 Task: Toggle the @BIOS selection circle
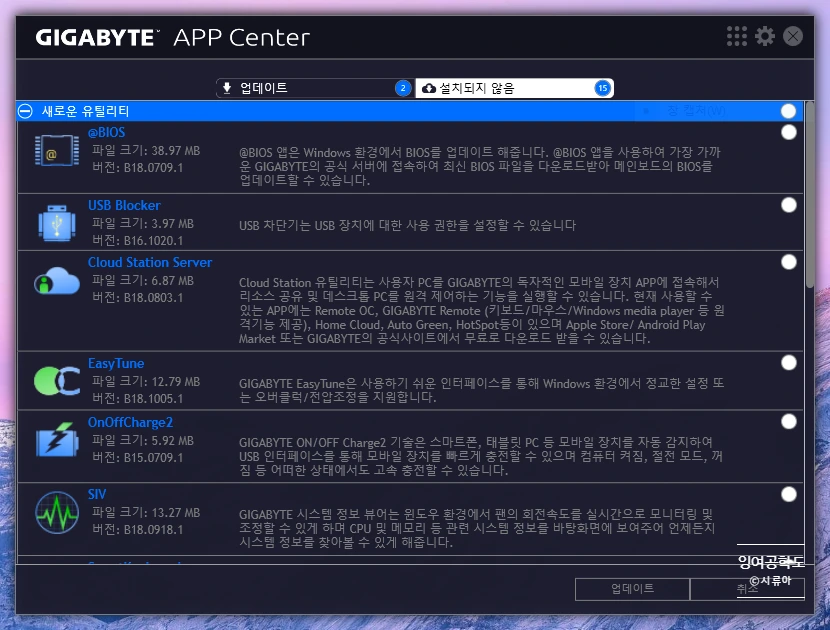(x=789, y=131)
